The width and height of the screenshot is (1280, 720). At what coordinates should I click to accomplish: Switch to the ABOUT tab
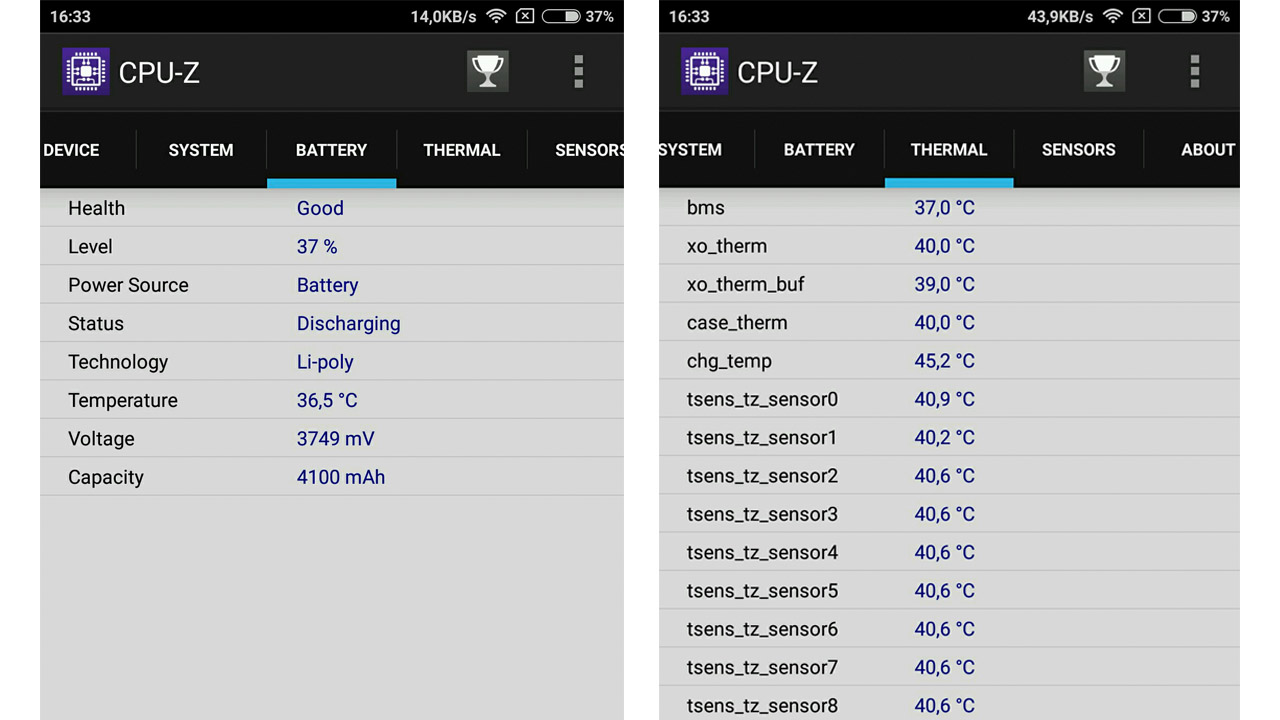coord(1207,150)
